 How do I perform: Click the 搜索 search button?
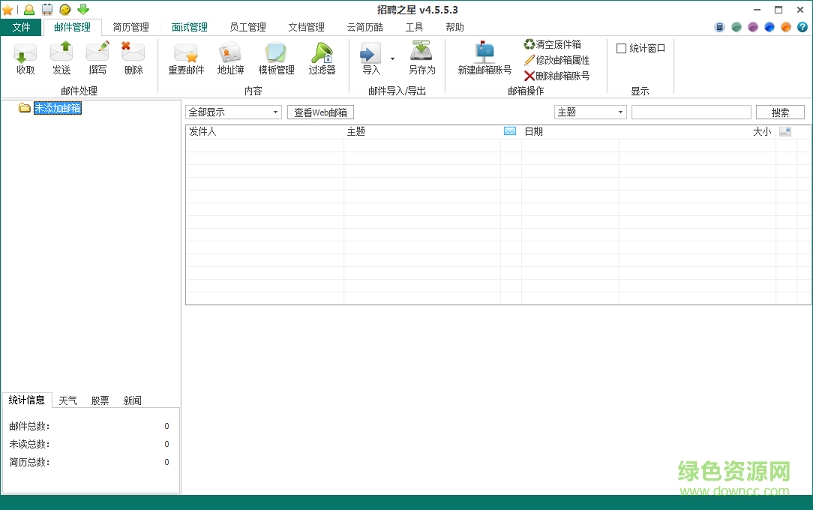(780, 112)
